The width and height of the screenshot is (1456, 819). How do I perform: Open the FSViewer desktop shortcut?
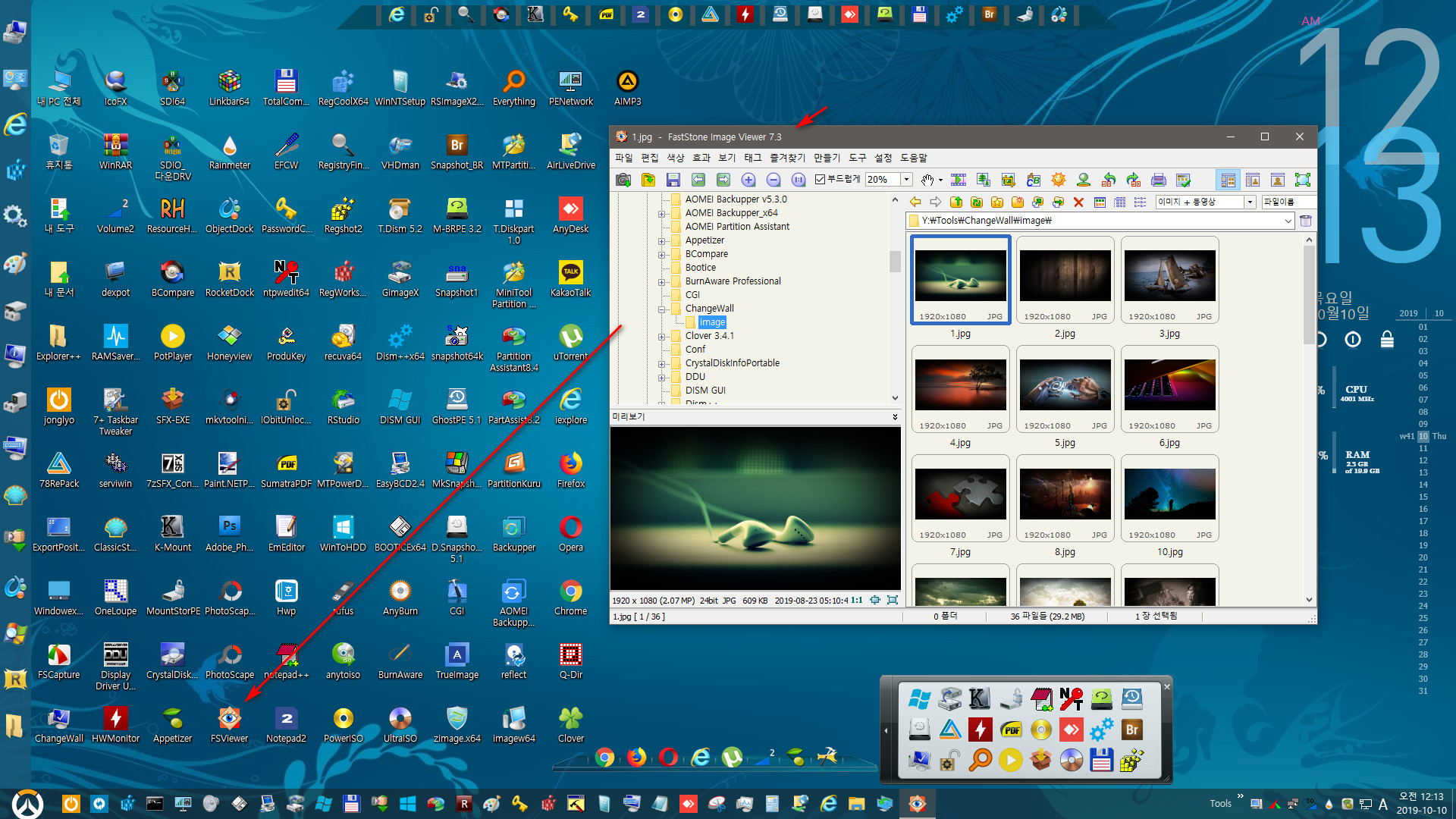point(229,724)
